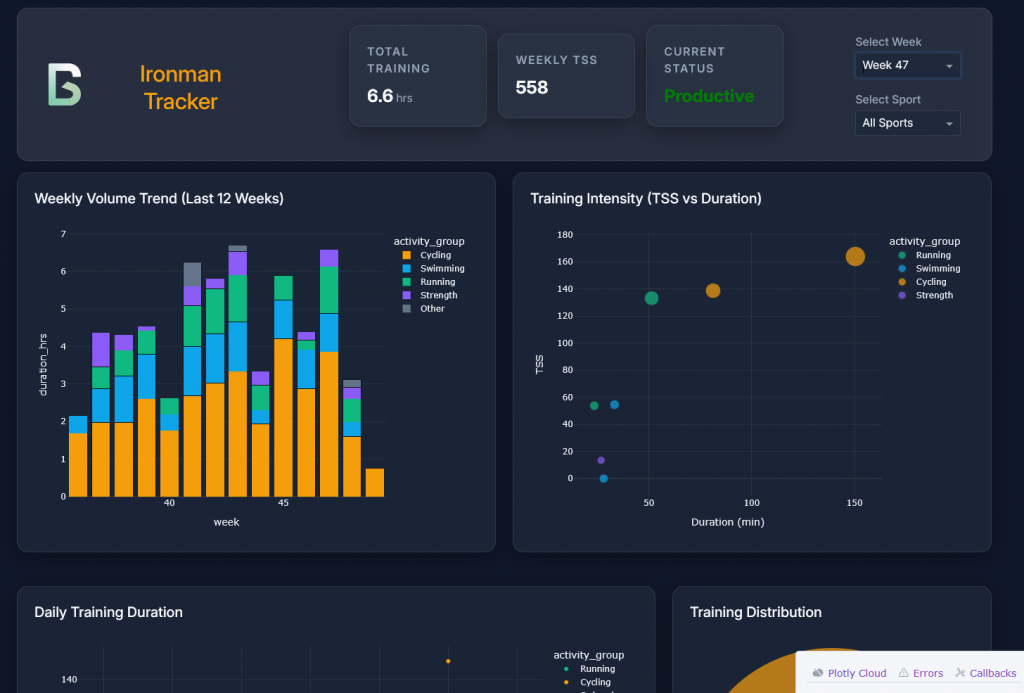Toggle Swimming series in Weekly Volume Trend legend
The height and width of the screenshot is (693, 1024).
click(441, 269)
